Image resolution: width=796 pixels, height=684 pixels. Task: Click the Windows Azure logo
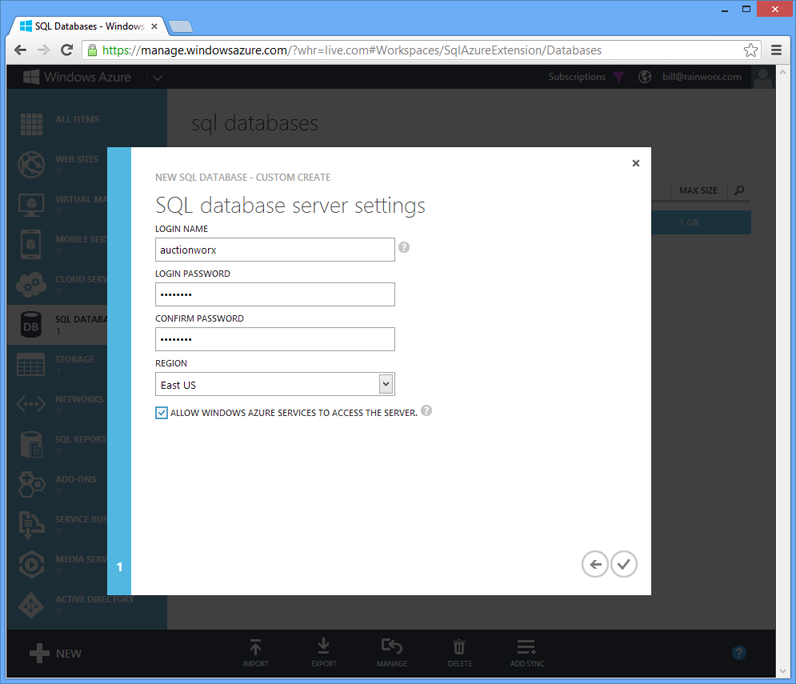point(77,77)
